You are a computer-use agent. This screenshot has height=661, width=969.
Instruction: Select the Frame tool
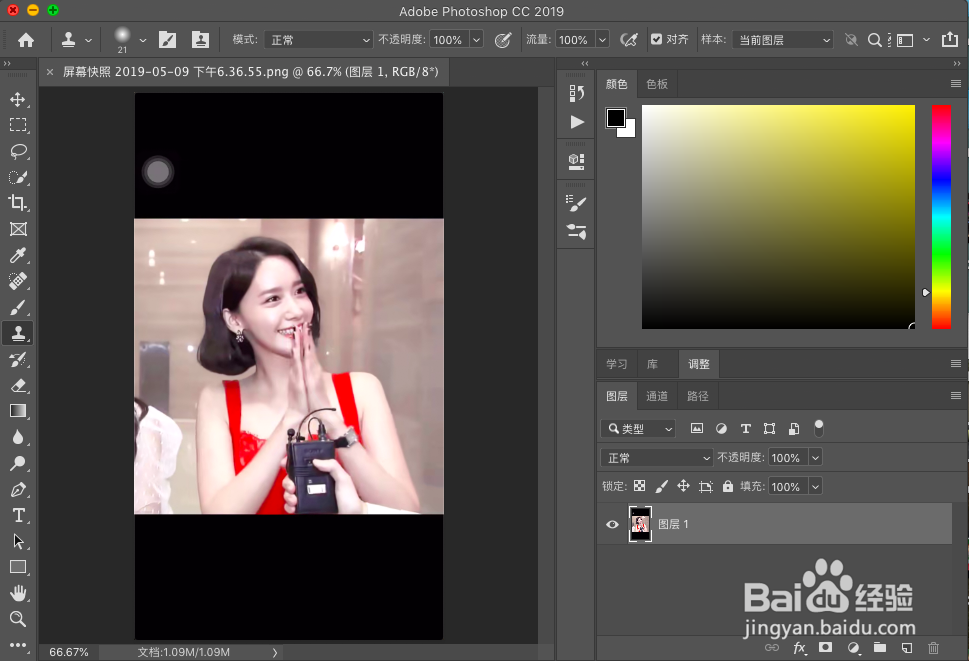click(x=18, y=229)
